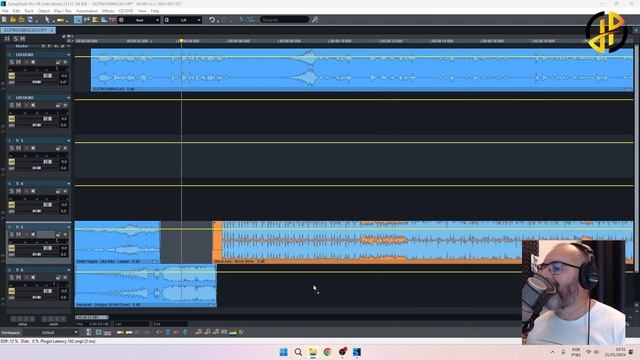Adjust track 2 volume fader
640x360 pixels.
pyautogui.click(x=48, y=119)
